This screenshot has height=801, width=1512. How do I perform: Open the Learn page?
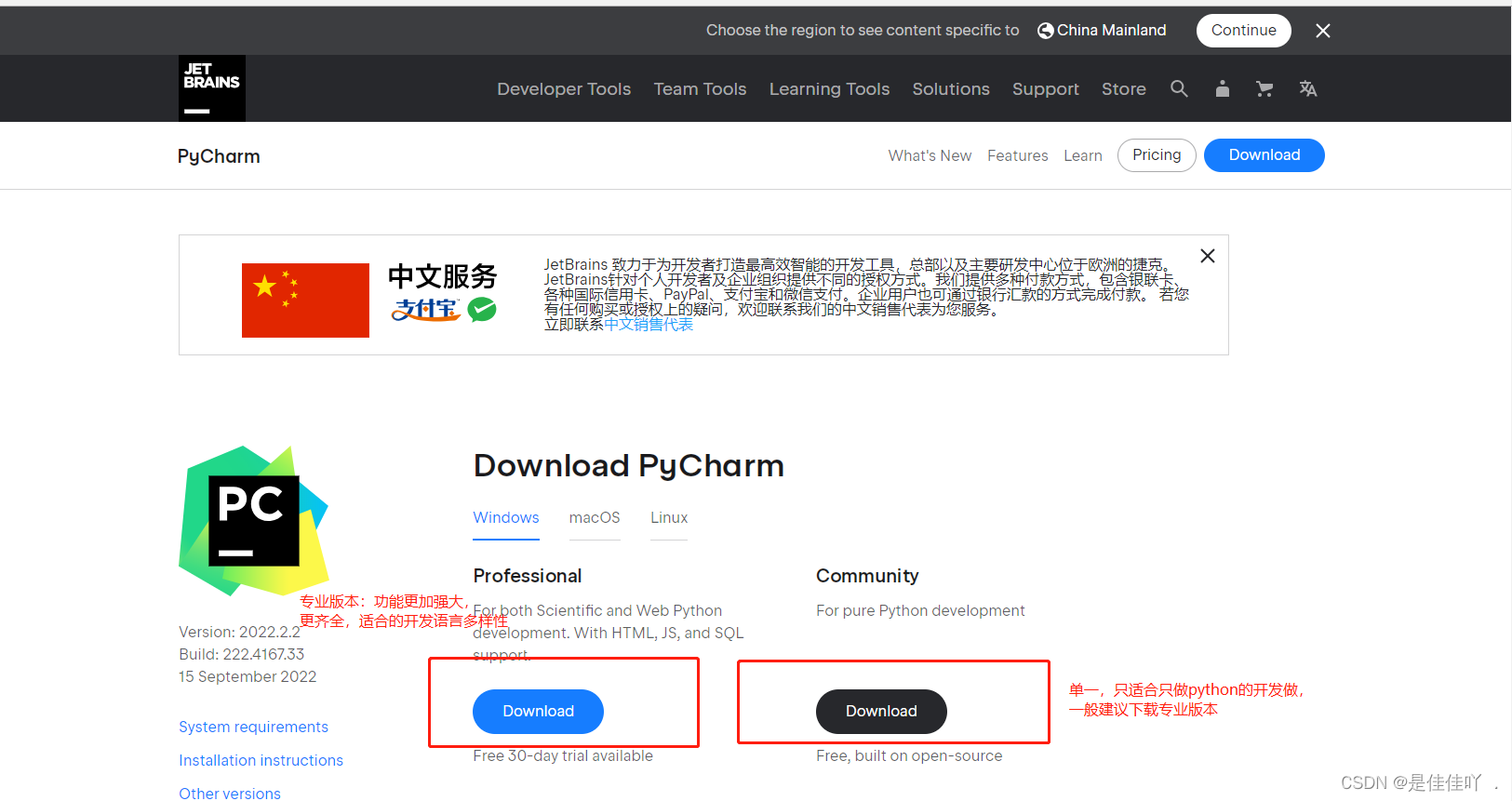1083,156
